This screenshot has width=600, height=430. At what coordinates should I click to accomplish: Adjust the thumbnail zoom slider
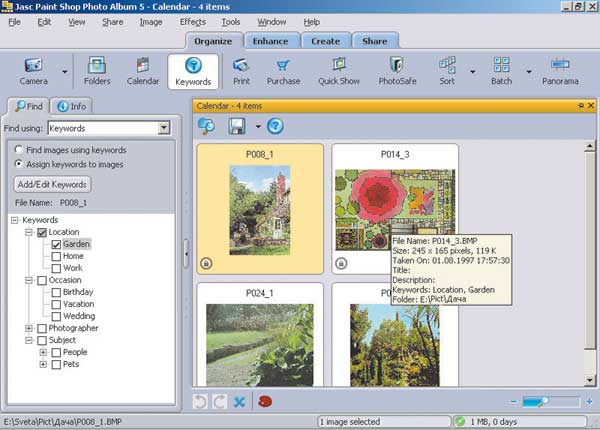coord(543,401)
